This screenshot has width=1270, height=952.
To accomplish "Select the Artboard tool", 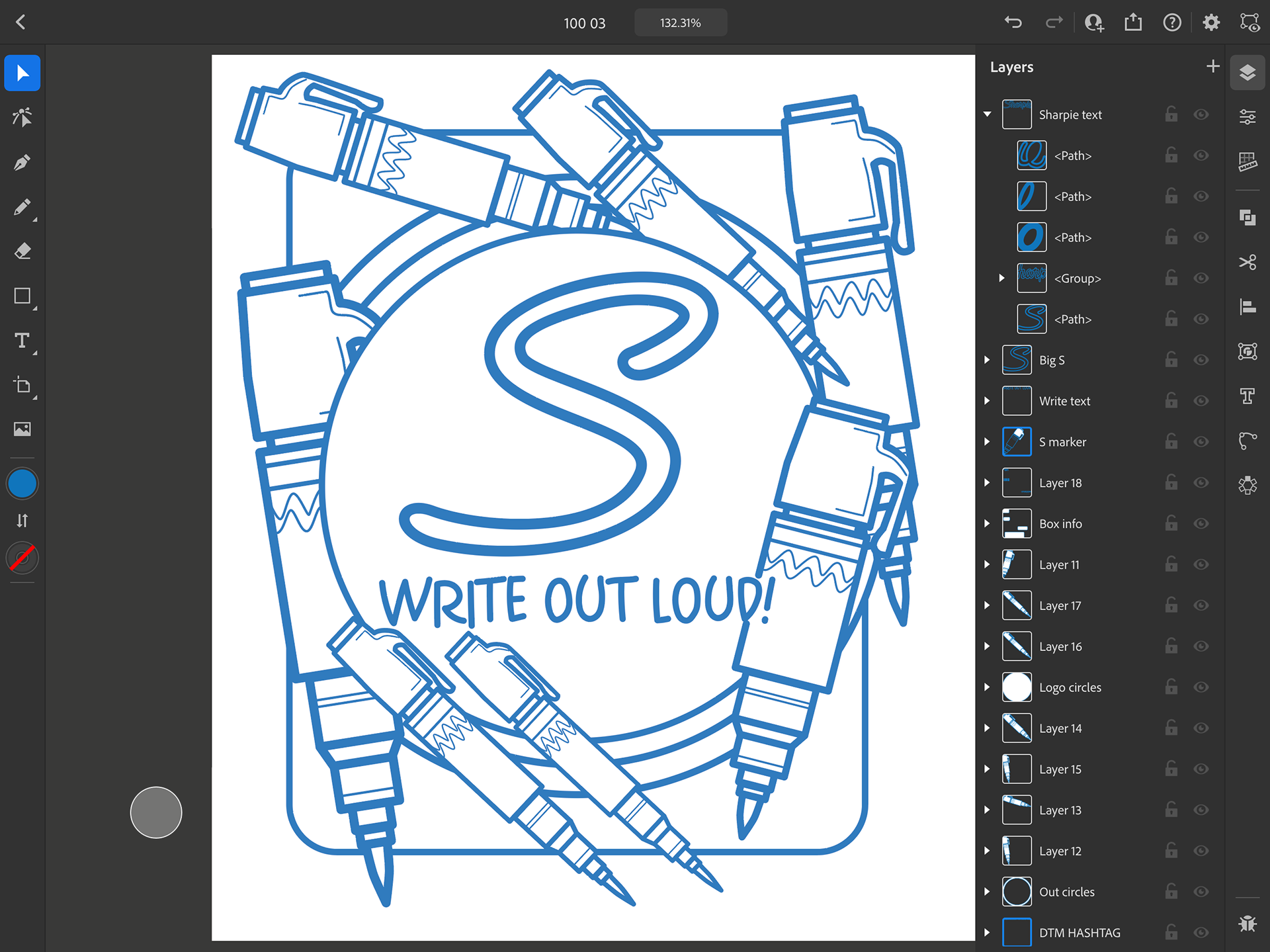I will (x=22, y=385).
